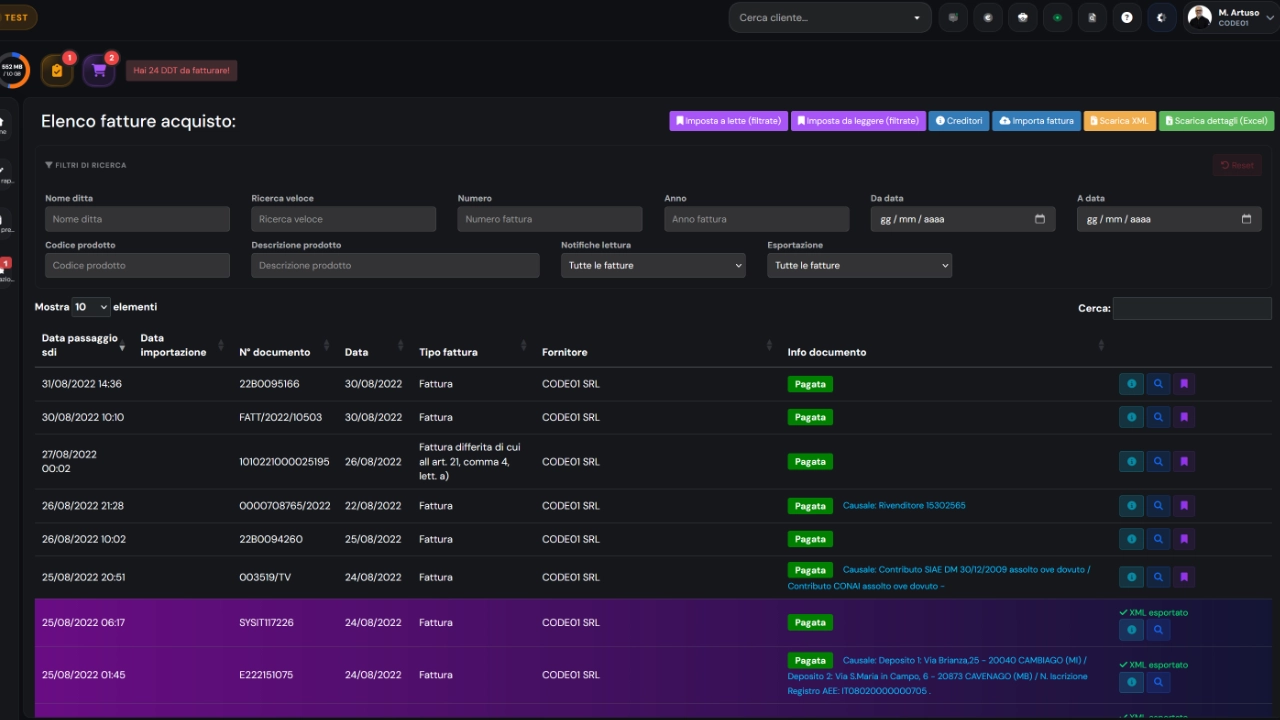Viewport: 1280px width, 720px height.
Task: Focus the Numero fattura input field
Action: [550, 219]
